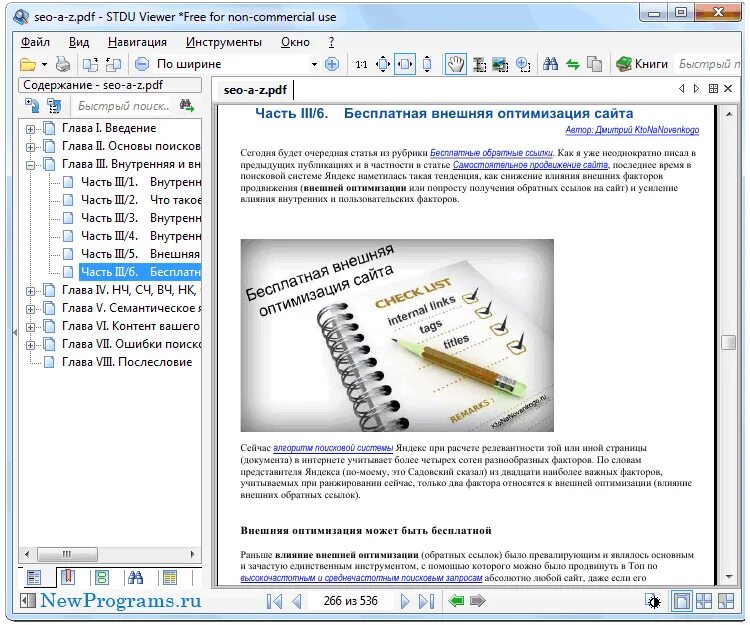Select Часть III/5. Внешняя in contents
Screen dimensions: 750x625
pos(140,254)
